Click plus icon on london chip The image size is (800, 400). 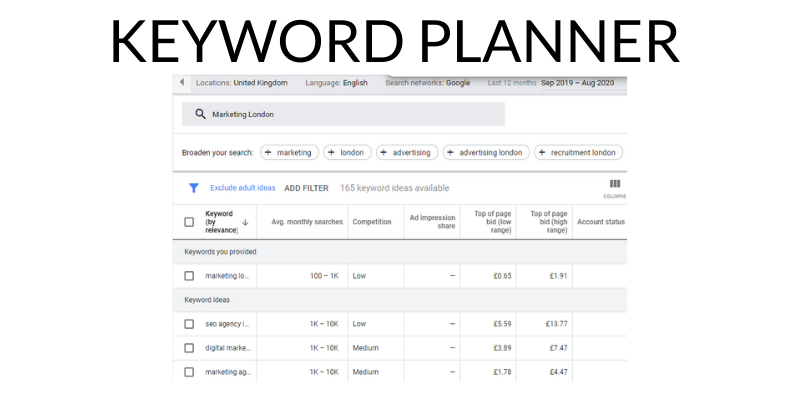[331, 153]
